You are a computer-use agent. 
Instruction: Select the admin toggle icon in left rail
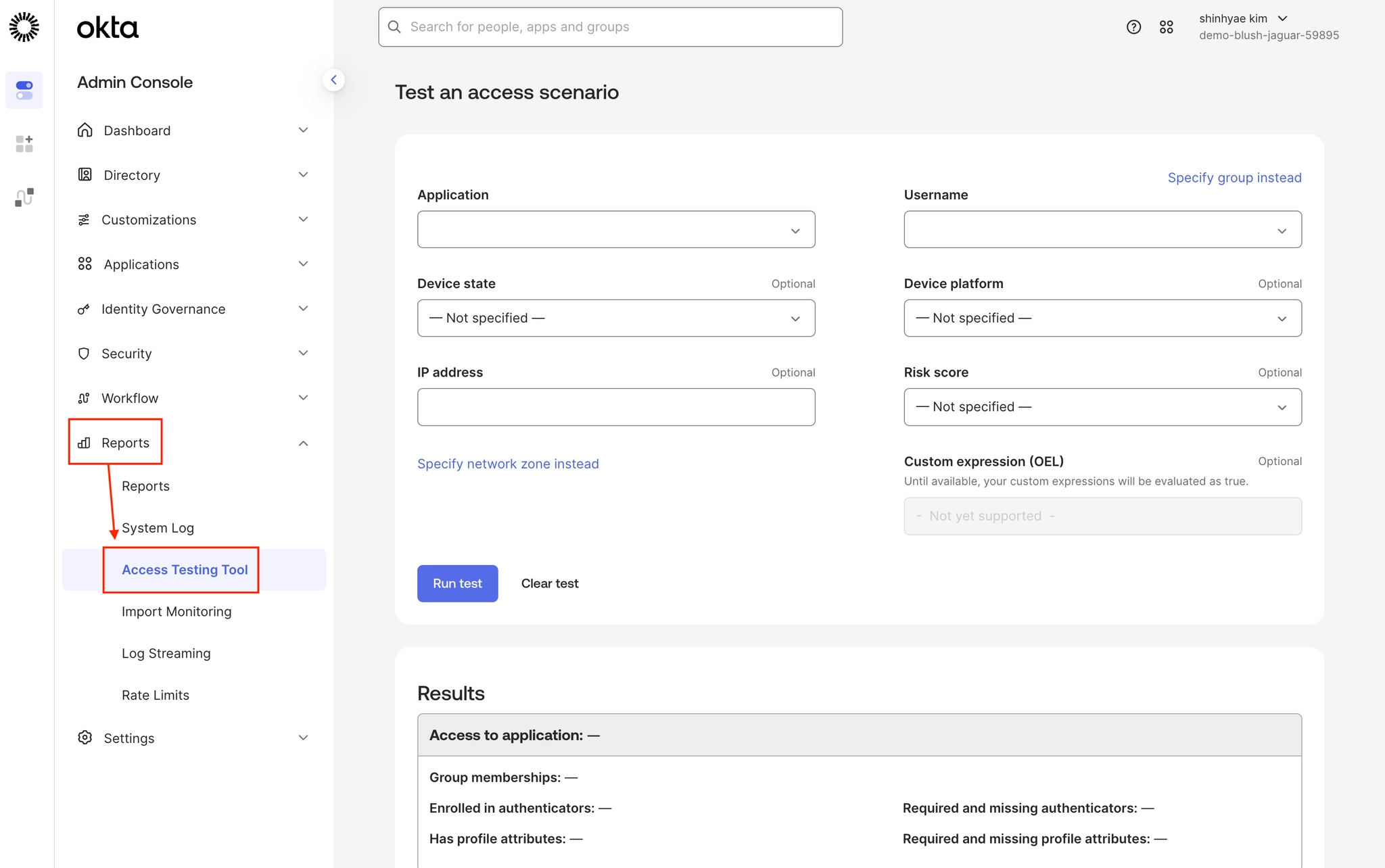24,90
